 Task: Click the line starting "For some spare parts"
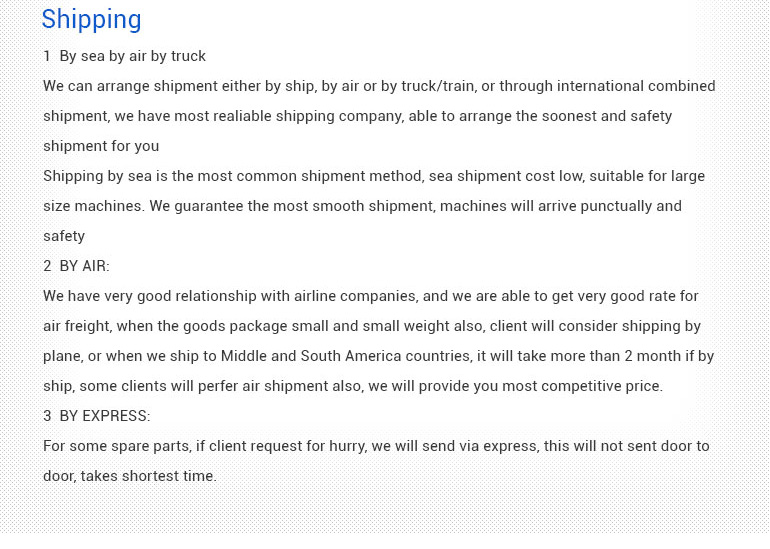376,446
